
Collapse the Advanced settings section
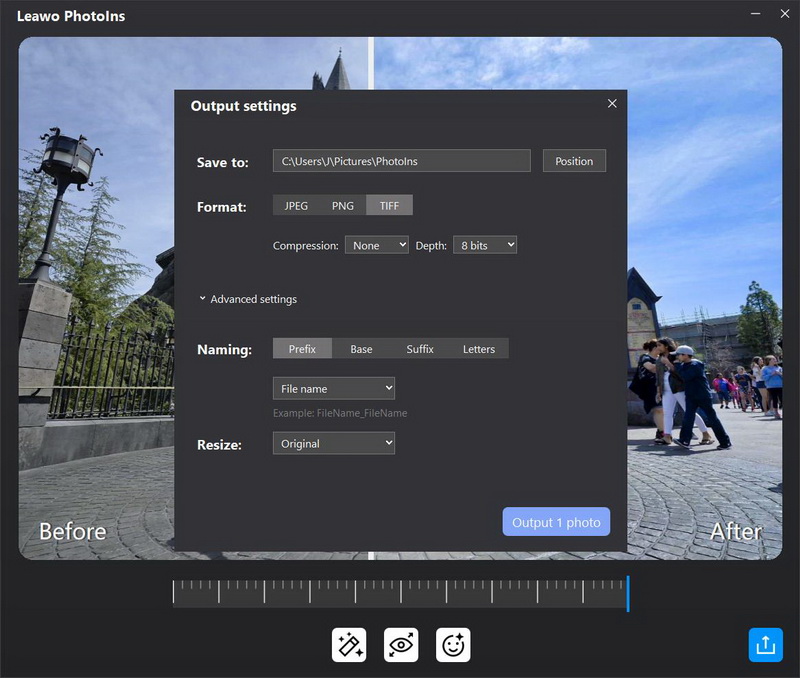(248, 299)
